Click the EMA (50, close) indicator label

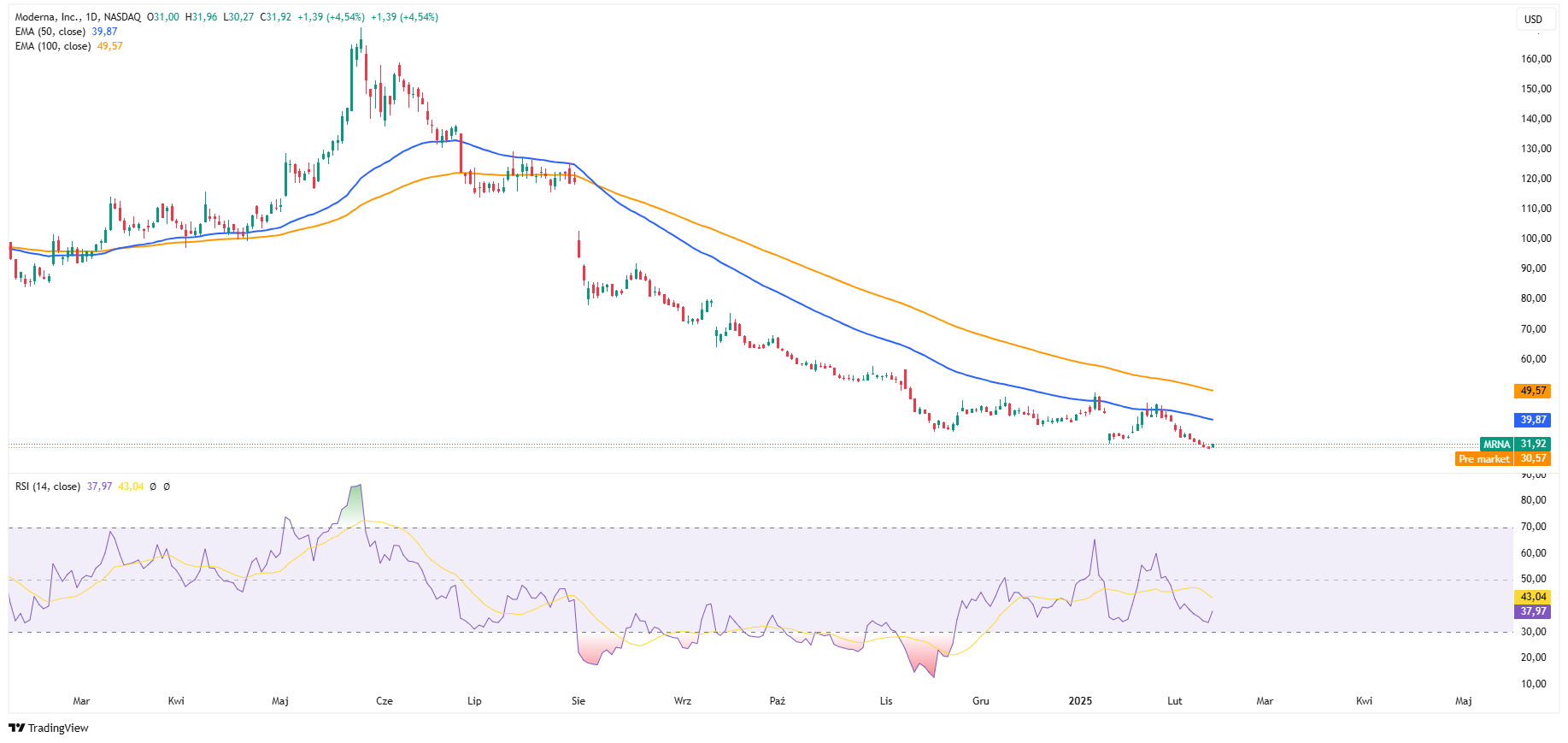pos(50,32)
